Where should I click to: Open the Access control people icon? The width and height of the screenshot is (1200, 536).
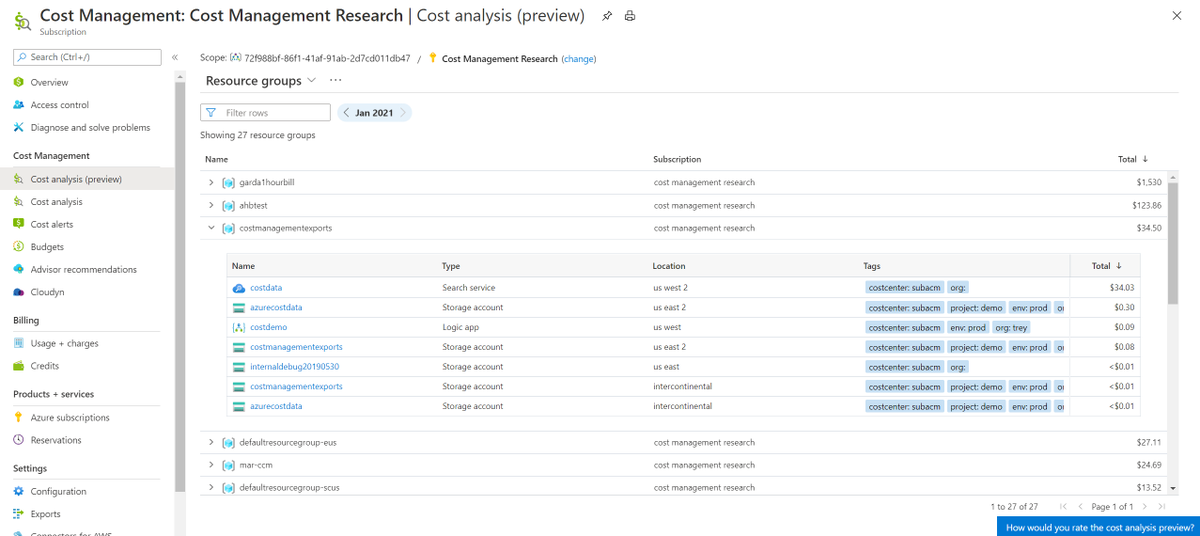pos(19,105)
